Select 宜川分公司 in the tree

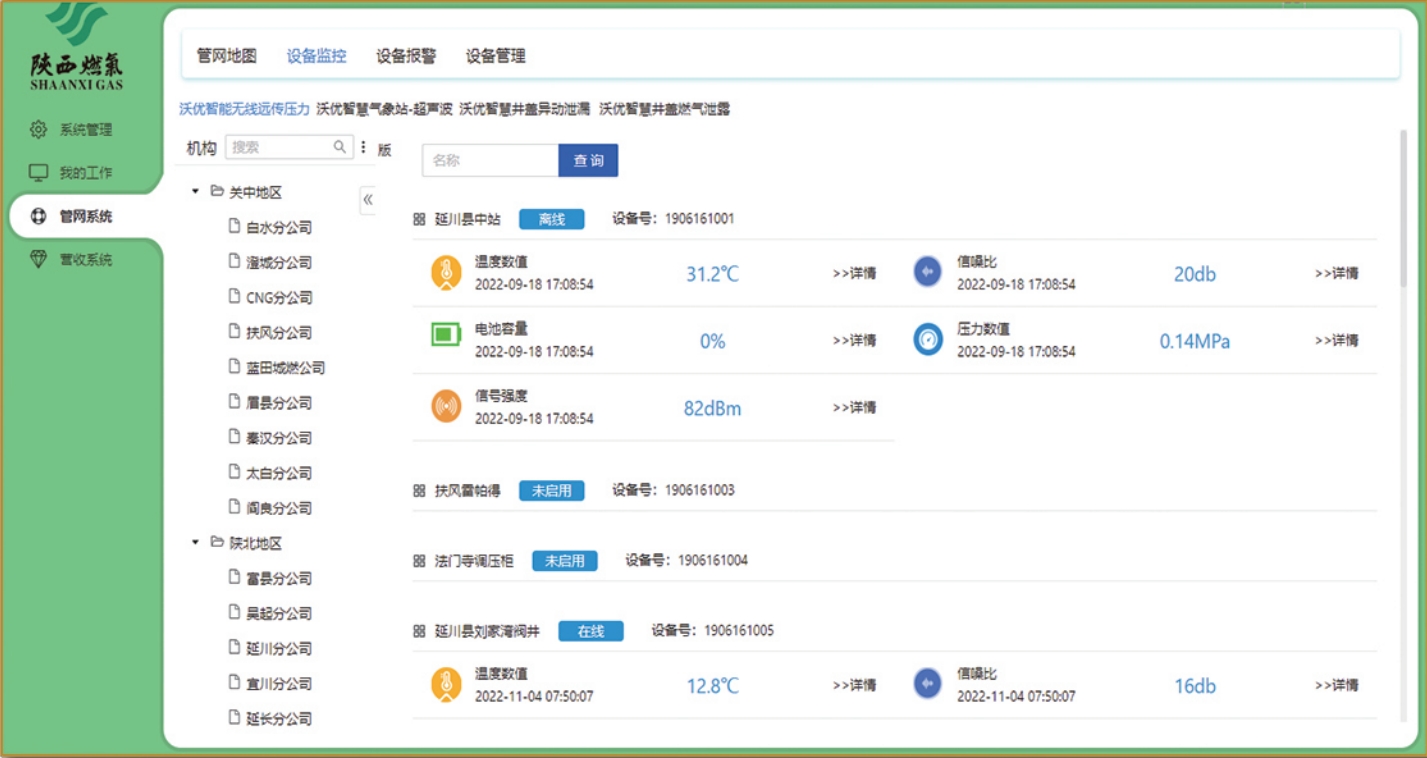click(279, 684)
